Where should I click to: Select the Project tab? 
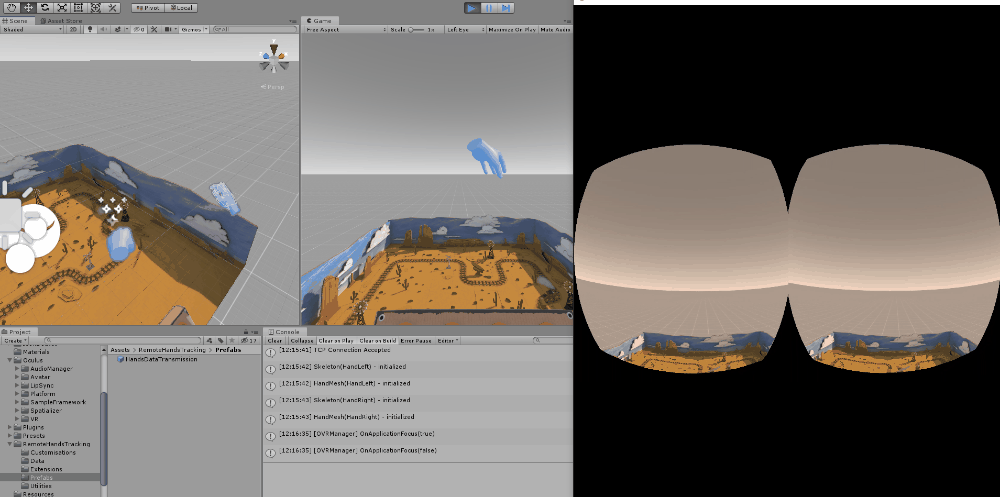pyautogui.click(x=20, y=332)
